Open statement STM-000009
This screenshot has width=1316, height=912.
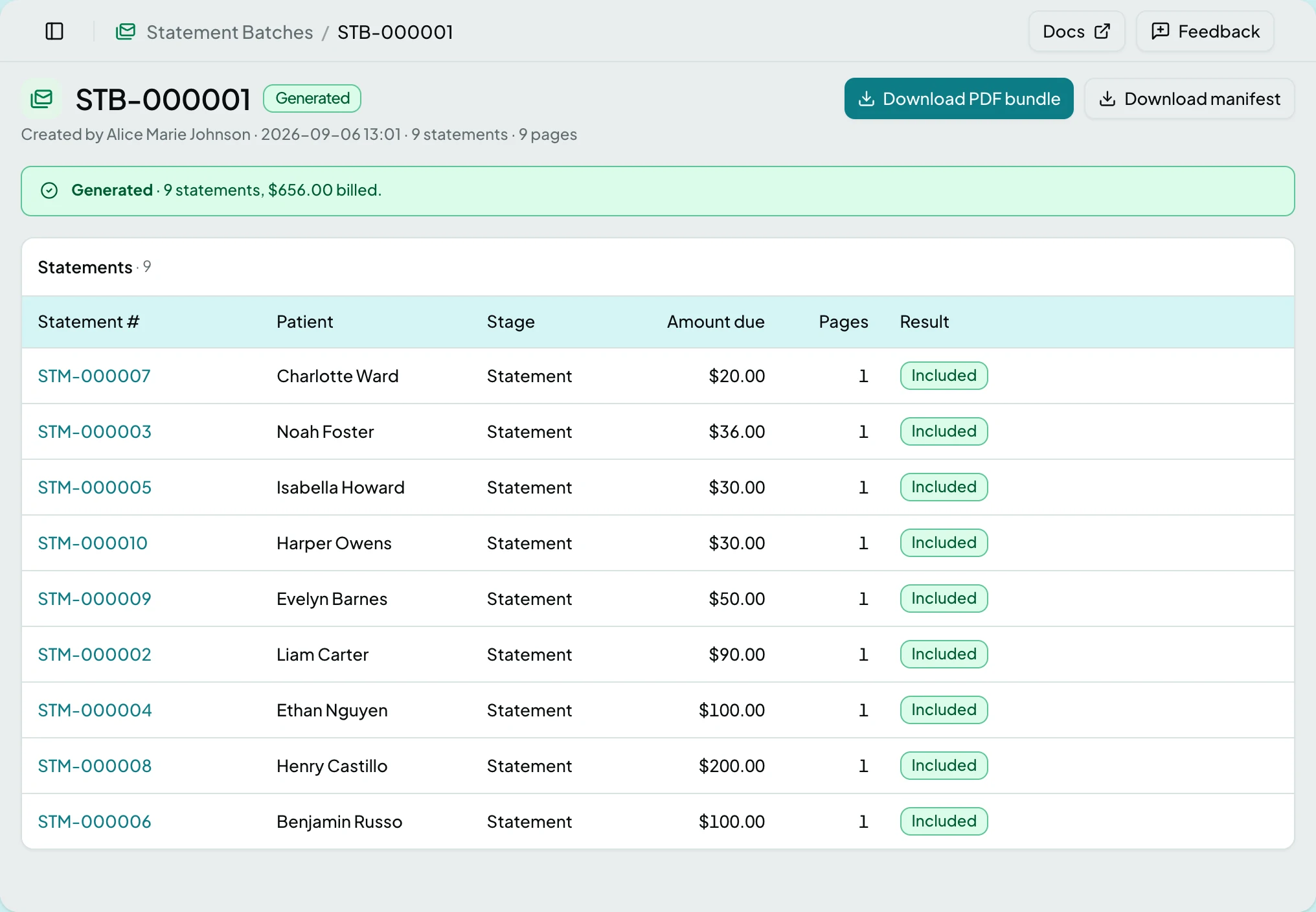tap(95, 599)
